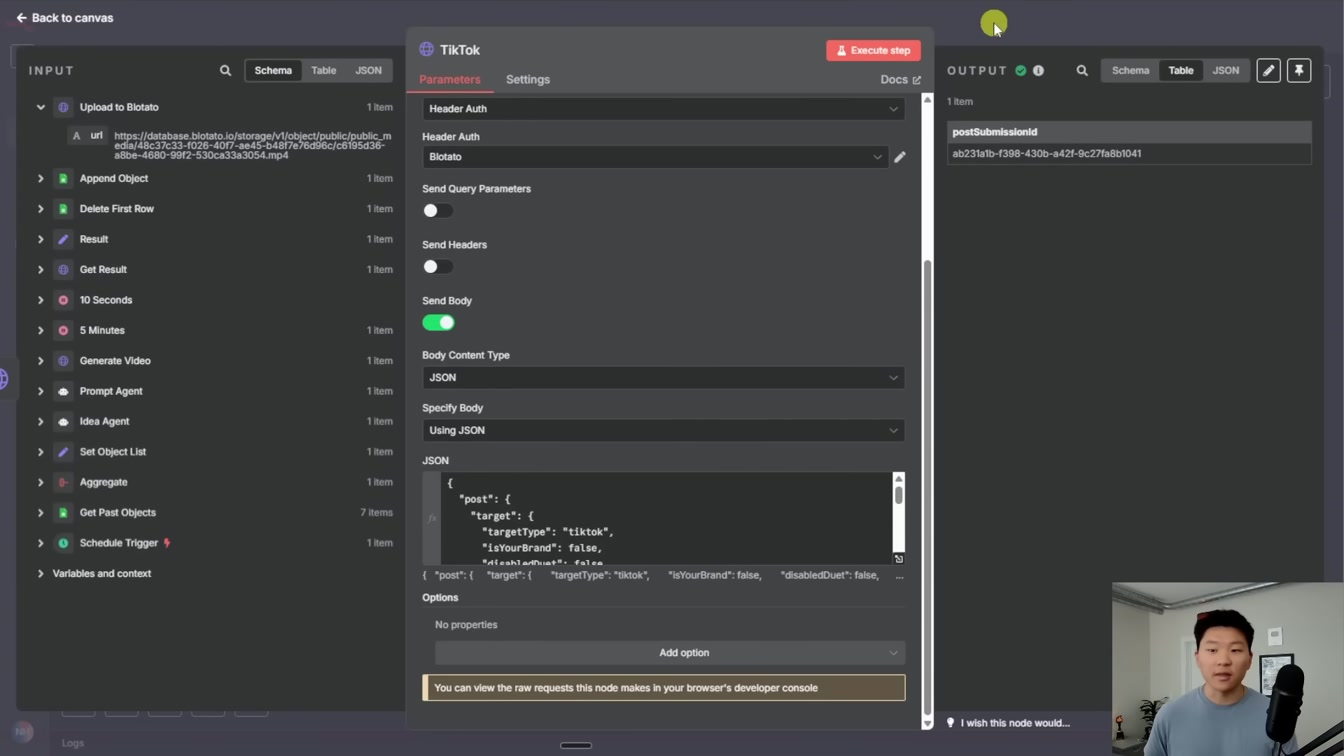Viewport: 1344px width, 756px height.
Task: Expand the Delete First Row node
Action: [x=41, y=209]
